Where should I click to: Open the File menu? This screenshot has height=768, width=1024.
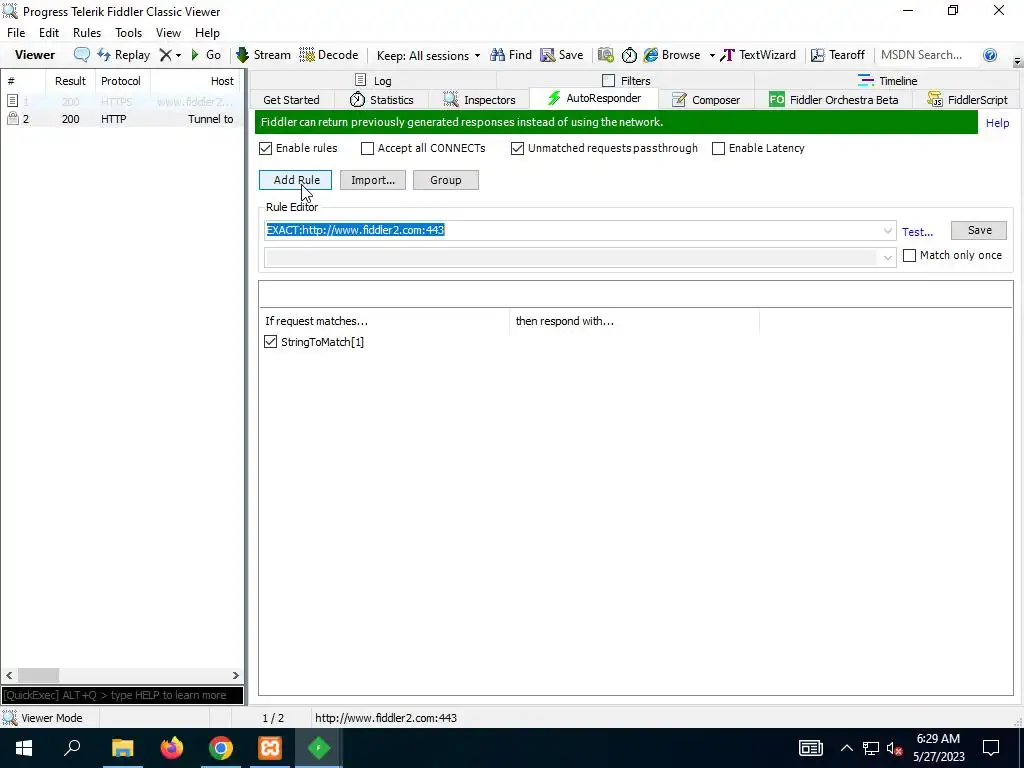coord(16,33)
